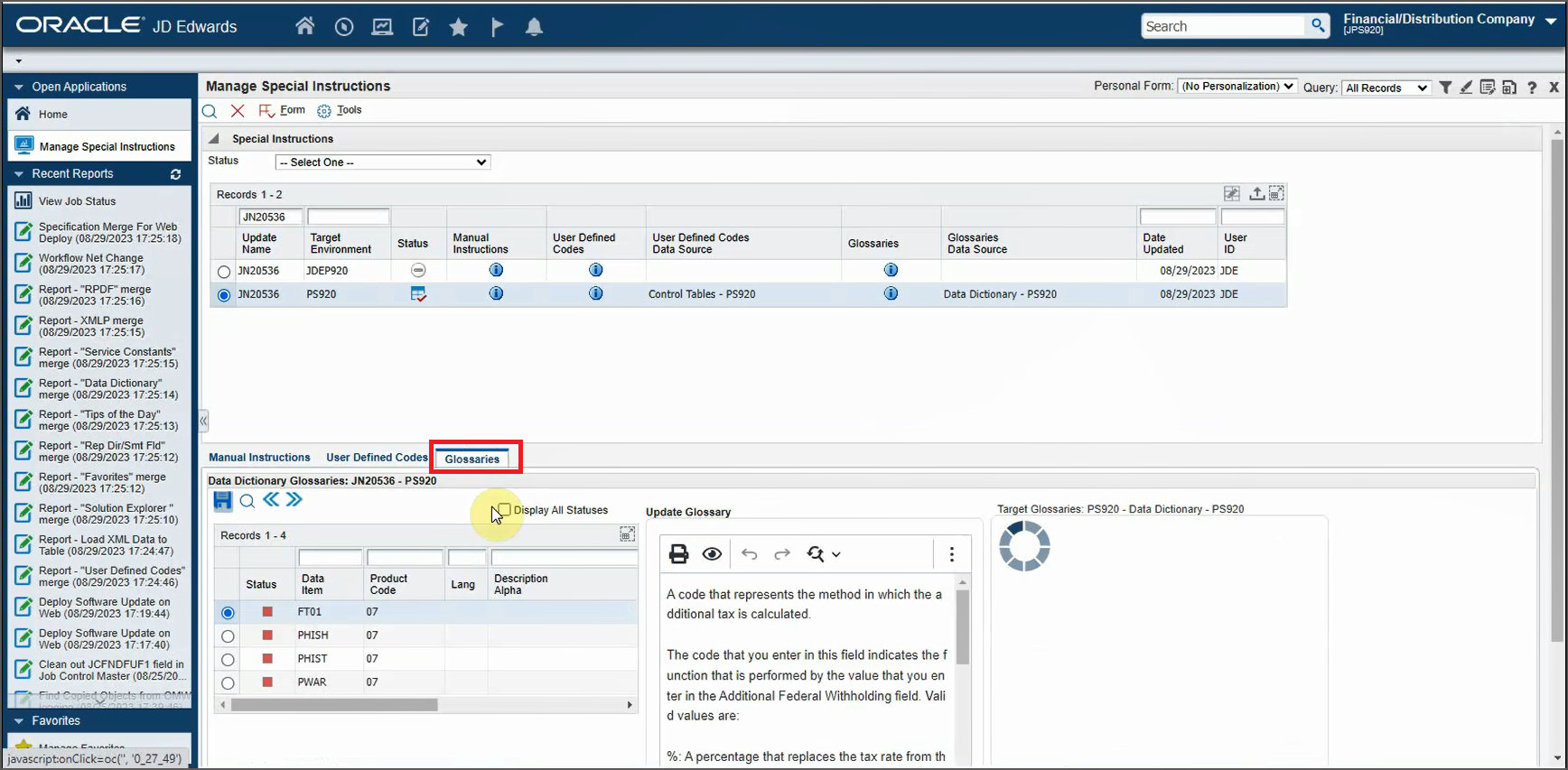This screenshot has width=1568, height=770.
Task: Click the Search magnifier button
Action: coord(1319,26)
